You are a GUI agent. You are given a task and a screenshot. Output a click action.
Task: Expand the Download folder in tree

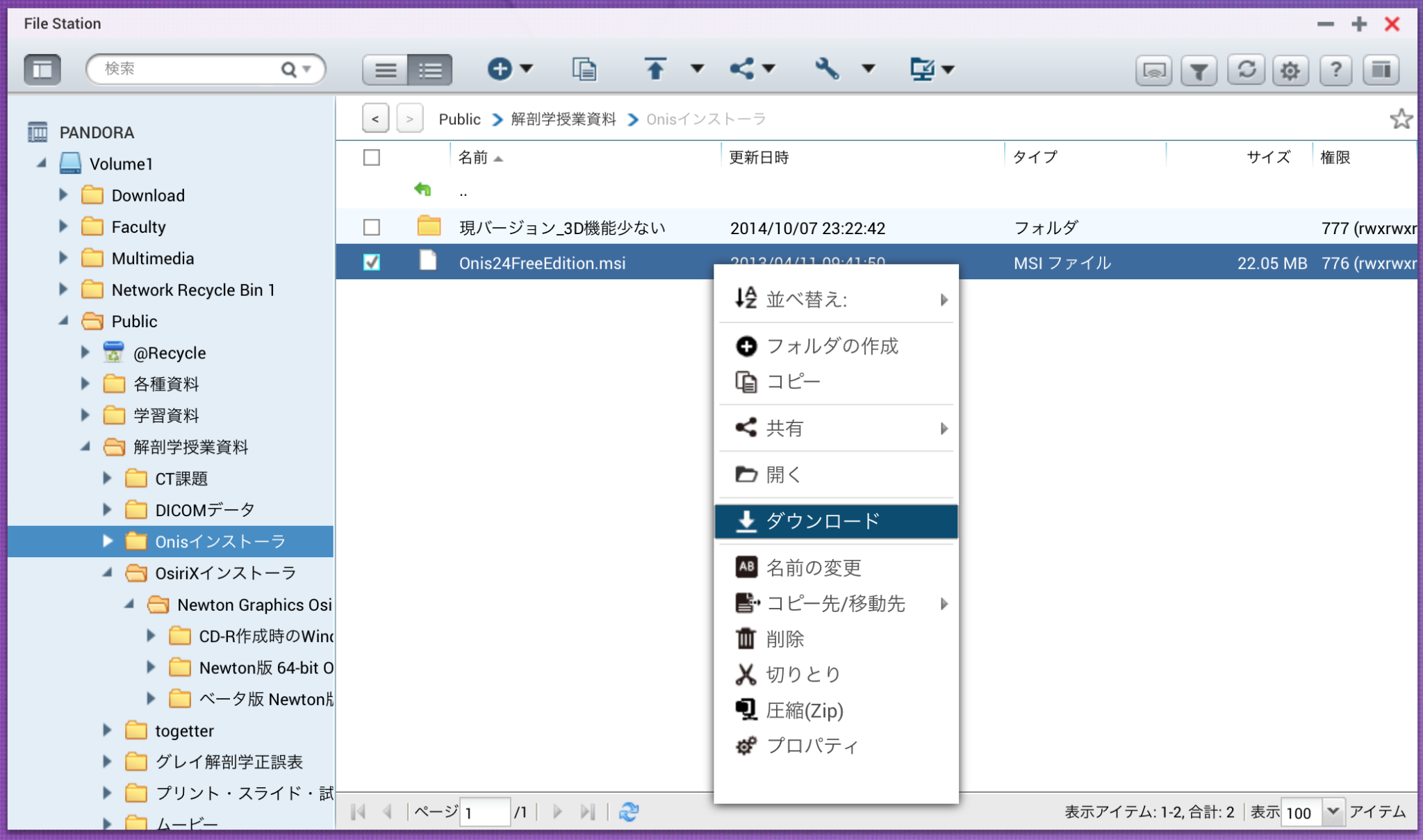tap(63, 195)
